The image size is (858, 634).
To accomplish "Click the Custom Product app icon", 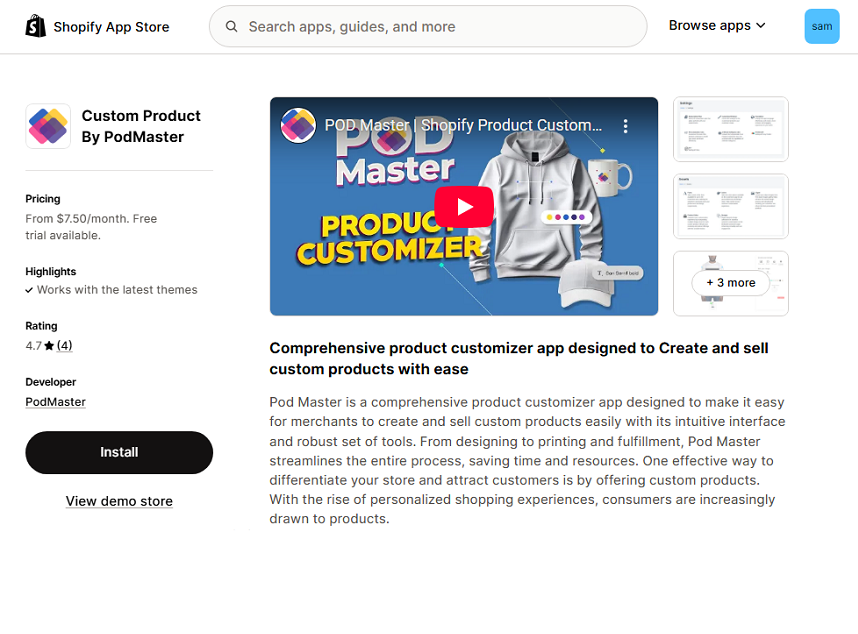I will [x=48, y=126].
